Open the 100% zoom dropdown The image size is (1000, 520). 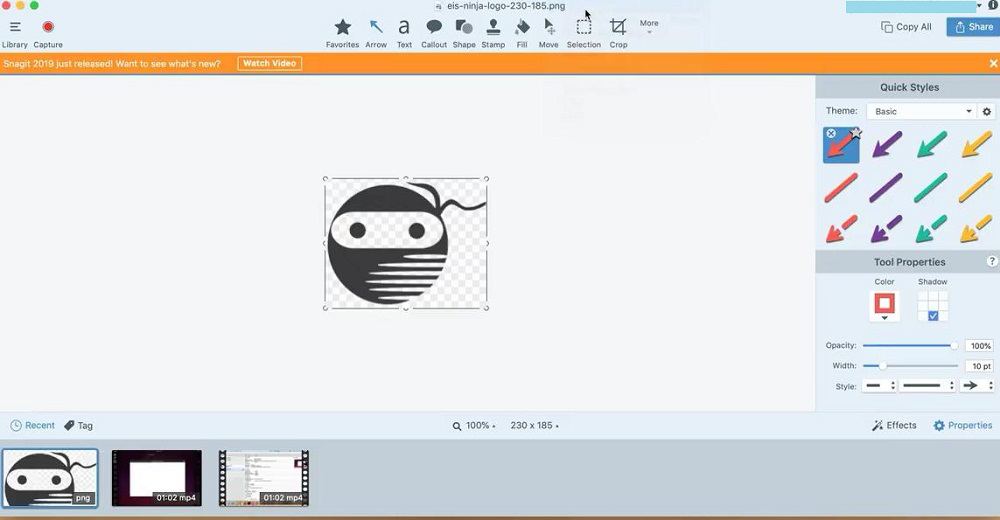tap(474, 426)
